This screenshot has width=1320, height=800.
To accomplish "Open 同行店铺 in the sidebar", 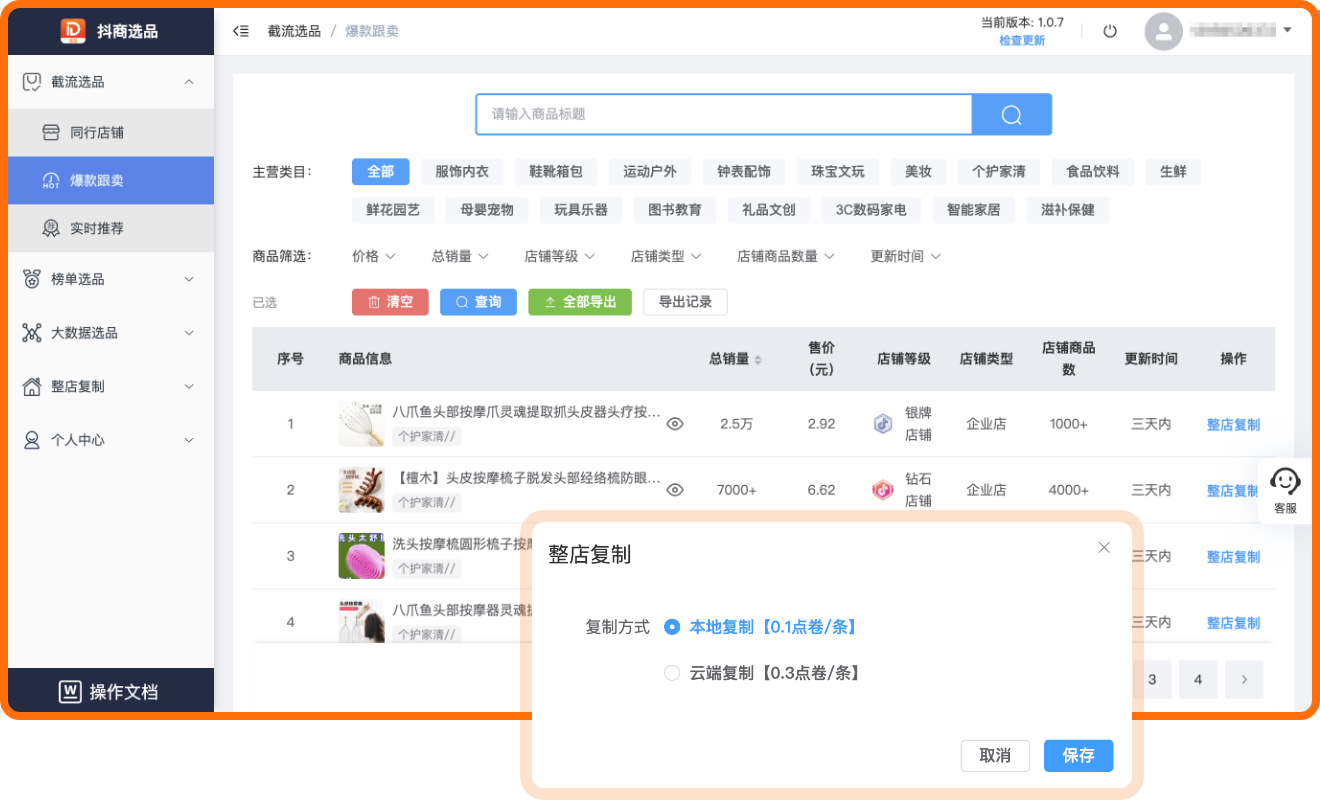I will (x=111, y=133).
